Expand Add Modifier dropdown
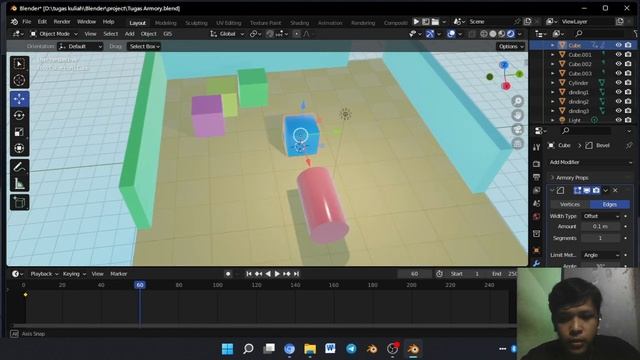This screenshot has width=640, height=360. point(590,162)
